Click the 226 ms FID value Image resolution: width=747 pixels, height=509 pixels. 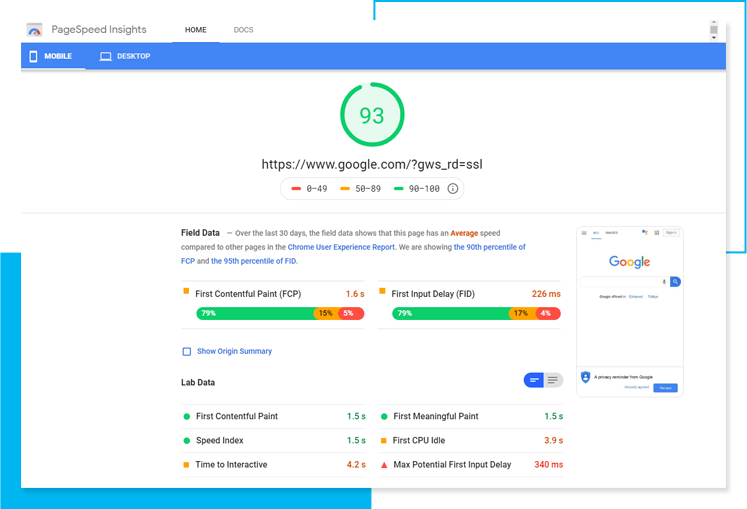click(546, 294)
